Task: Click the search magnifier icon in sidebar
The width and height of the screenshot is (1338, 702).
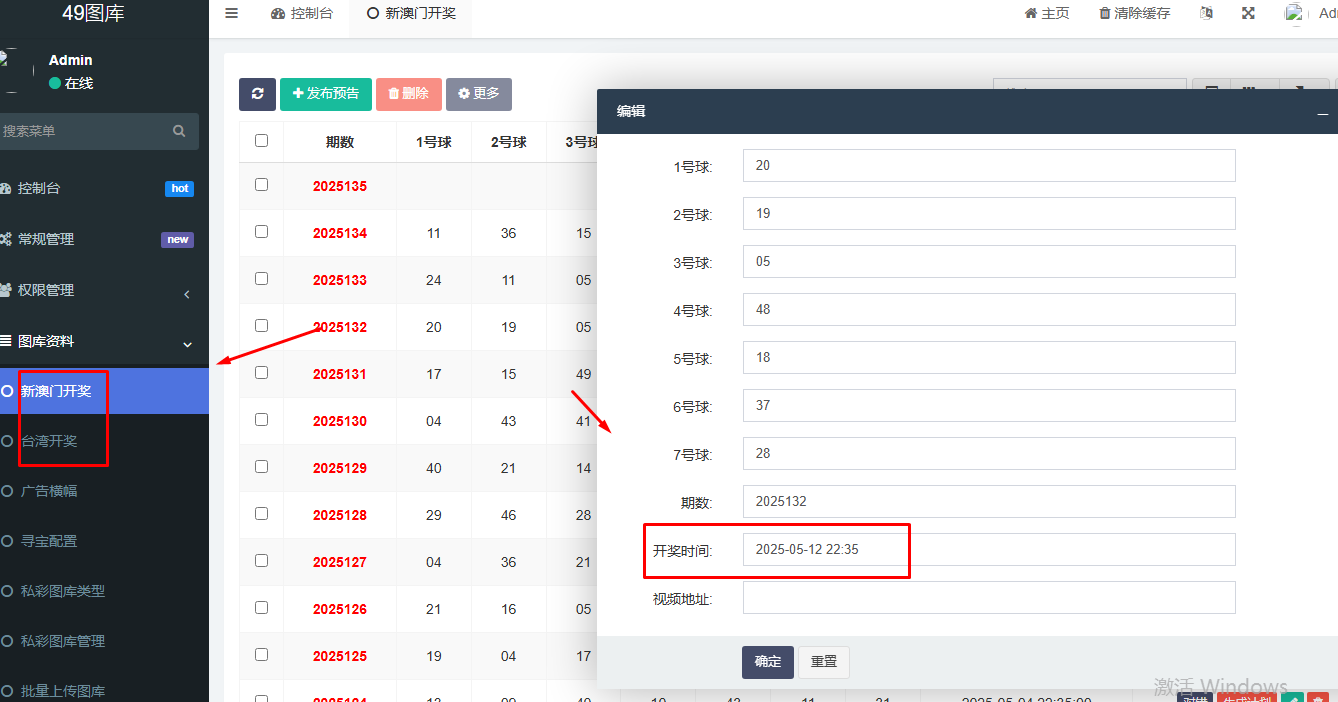Action: tap(179, 131)
